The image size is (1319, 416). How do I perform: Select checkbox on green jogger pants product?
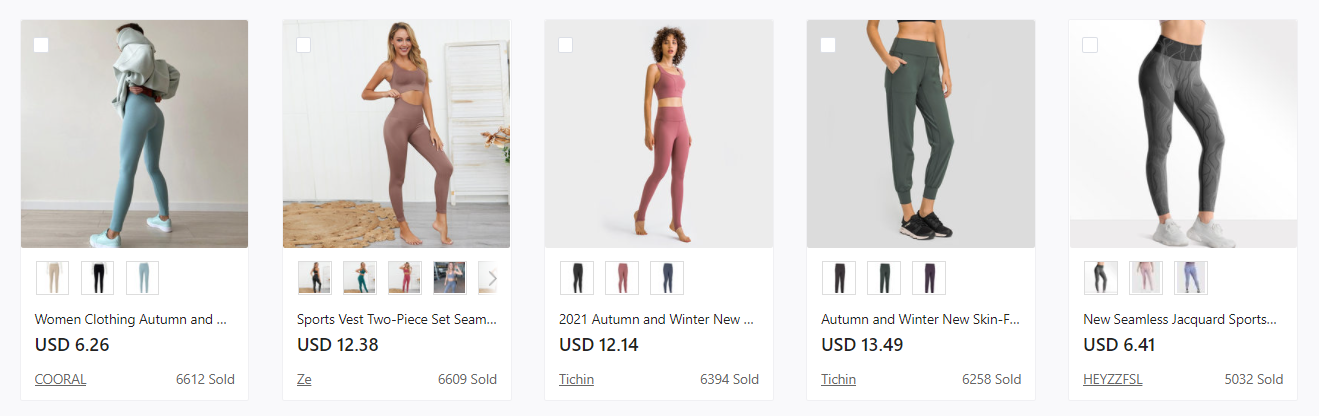click(x=827, y=45)
